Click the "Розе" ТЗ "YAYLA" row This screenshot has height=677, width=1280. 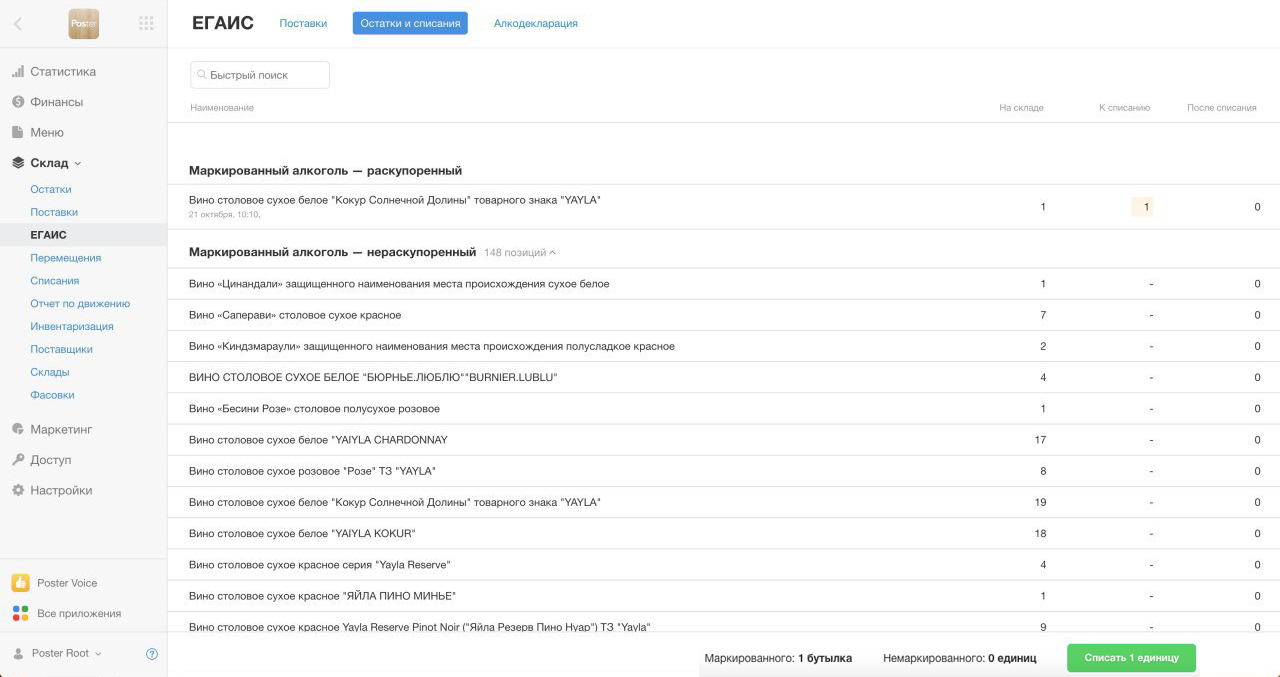pyautogui.click(x=724, y=471)
